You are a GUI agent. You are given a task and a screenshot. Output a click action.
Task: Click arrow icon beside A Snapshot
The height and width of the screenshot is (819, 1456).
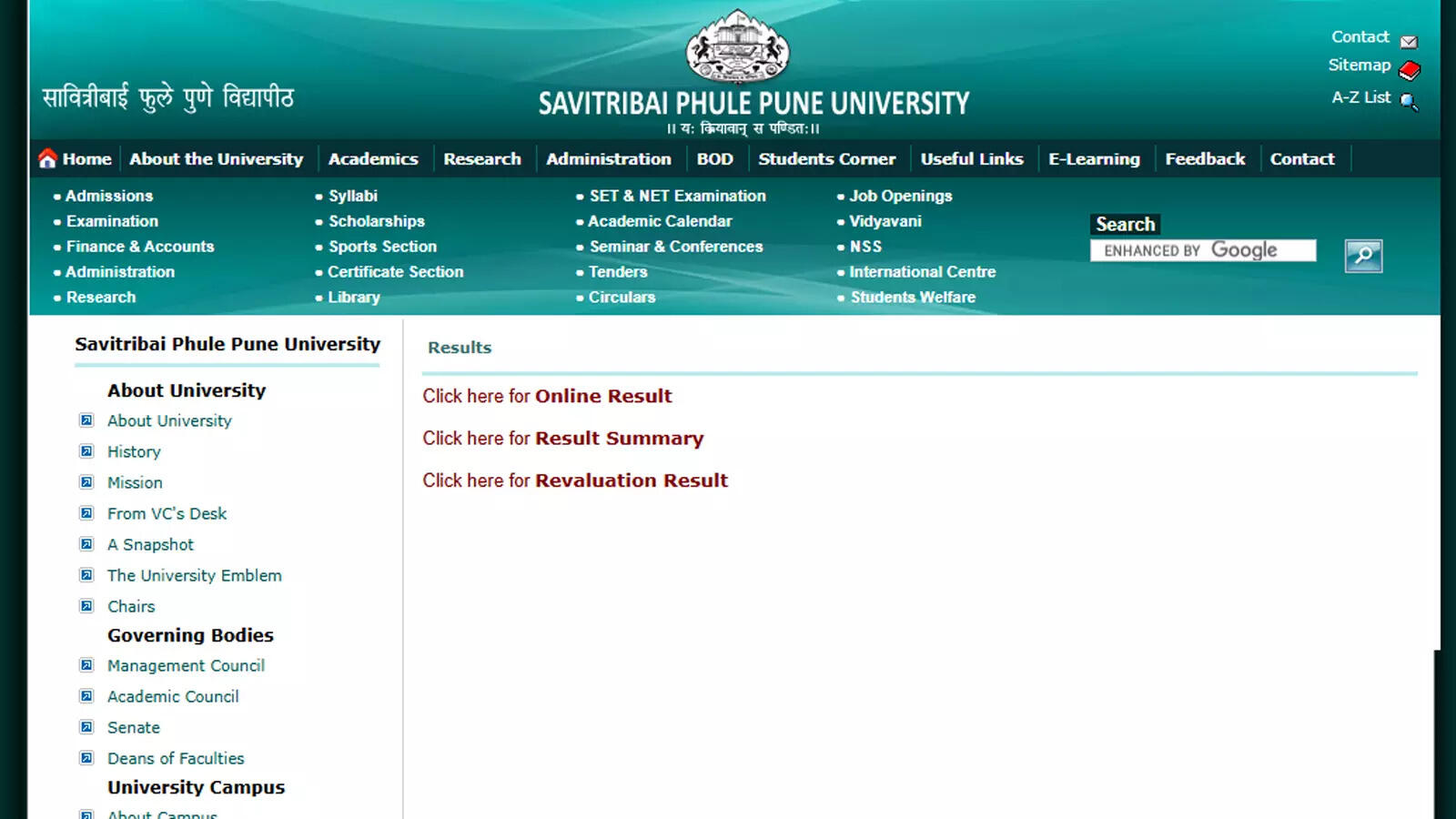86,544
